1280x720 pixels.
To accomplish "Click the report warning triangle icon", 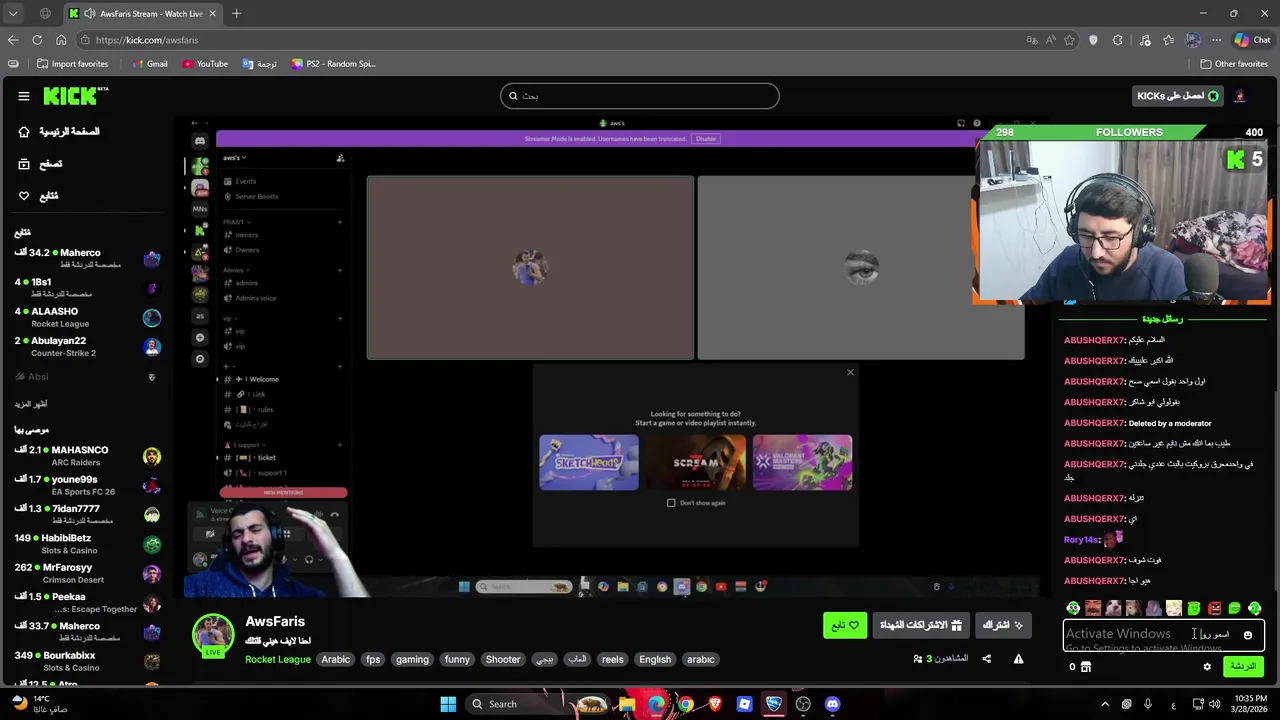I will click(1018, 659).
